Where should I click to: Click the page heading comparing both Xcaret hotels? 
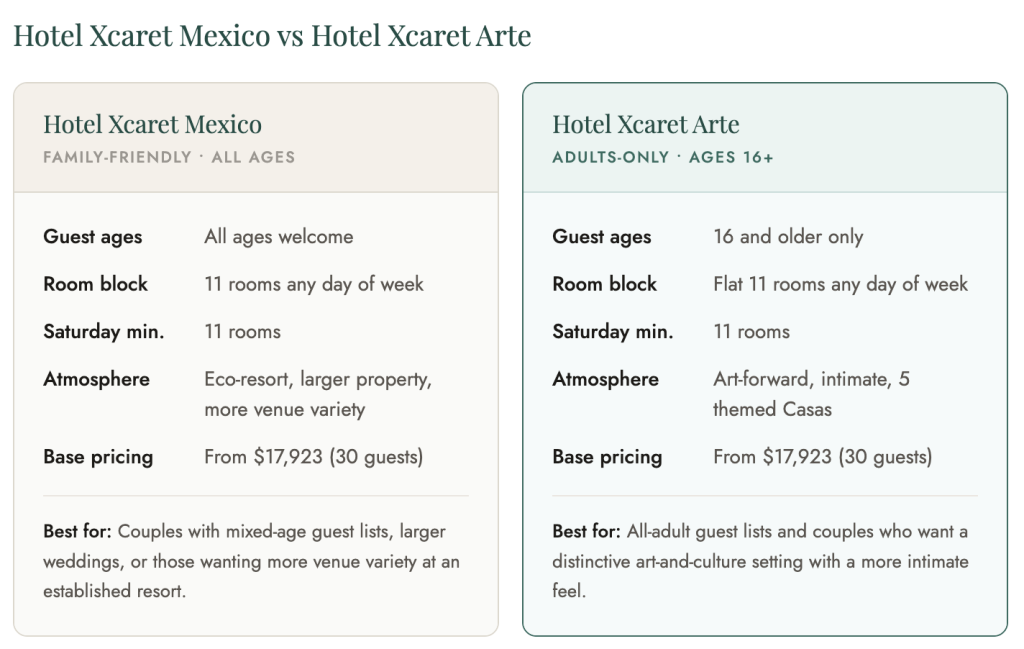click(x=272, y=36)
